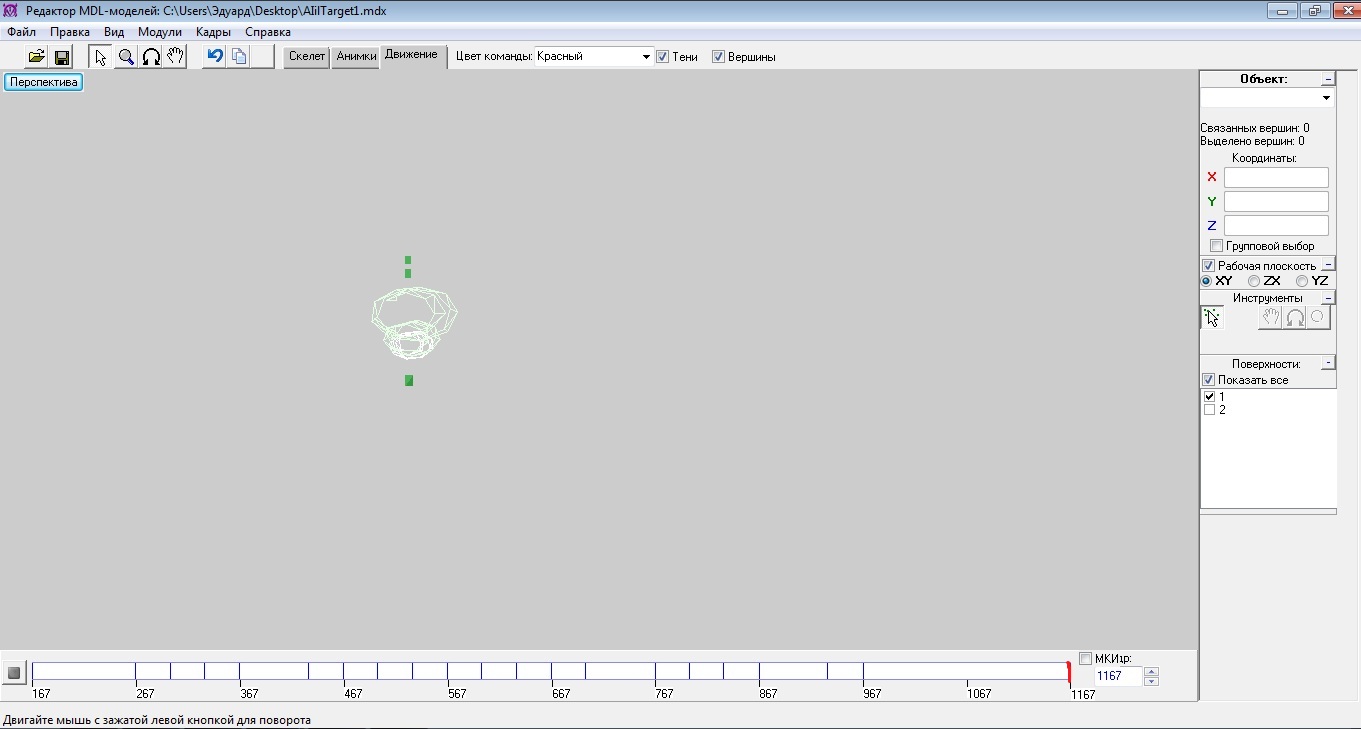This screenshot has height=729, width=1361.
Task: Click the copy icon in the toolbar
Action: pyautogui.click(x=239, y=57)
